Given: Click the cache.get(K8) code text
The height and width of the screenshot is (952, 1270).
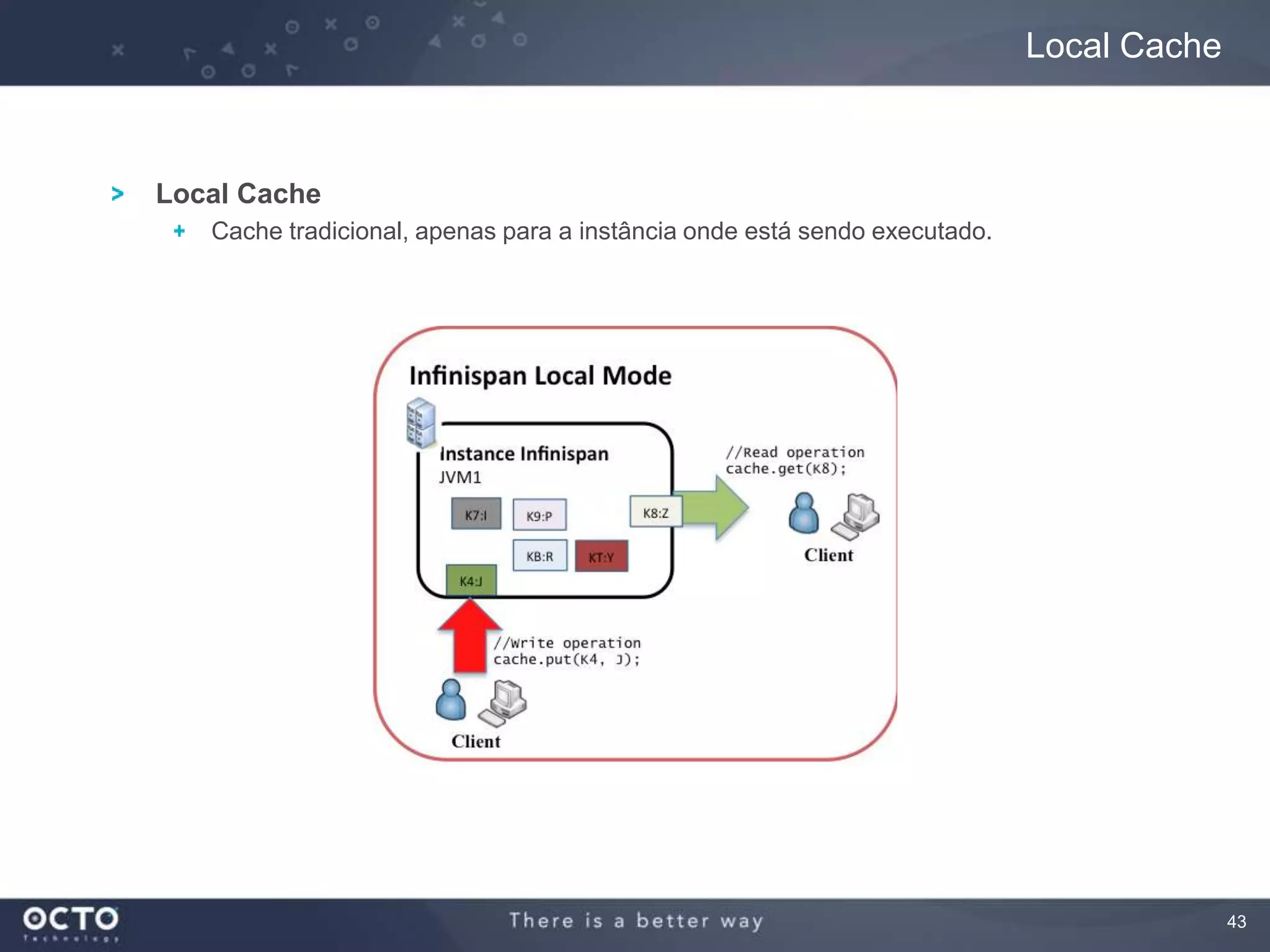Looking at the screenshot, I should click(785, 469).
